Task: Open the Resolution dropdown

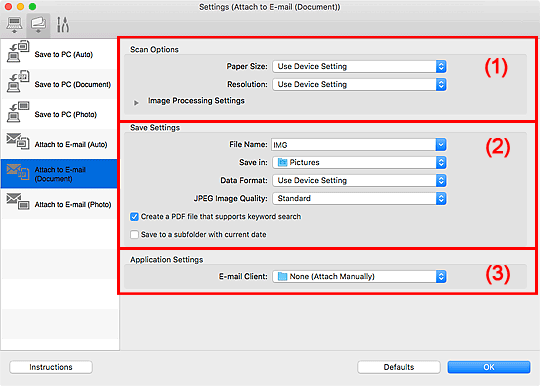Action: [x=359, y=84]
